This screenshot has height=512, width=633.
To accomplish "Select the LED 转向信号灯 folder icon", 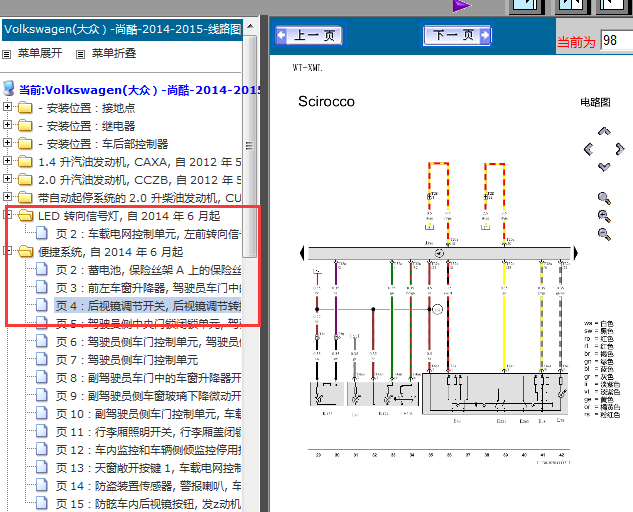I will click(x=25, y=216).
